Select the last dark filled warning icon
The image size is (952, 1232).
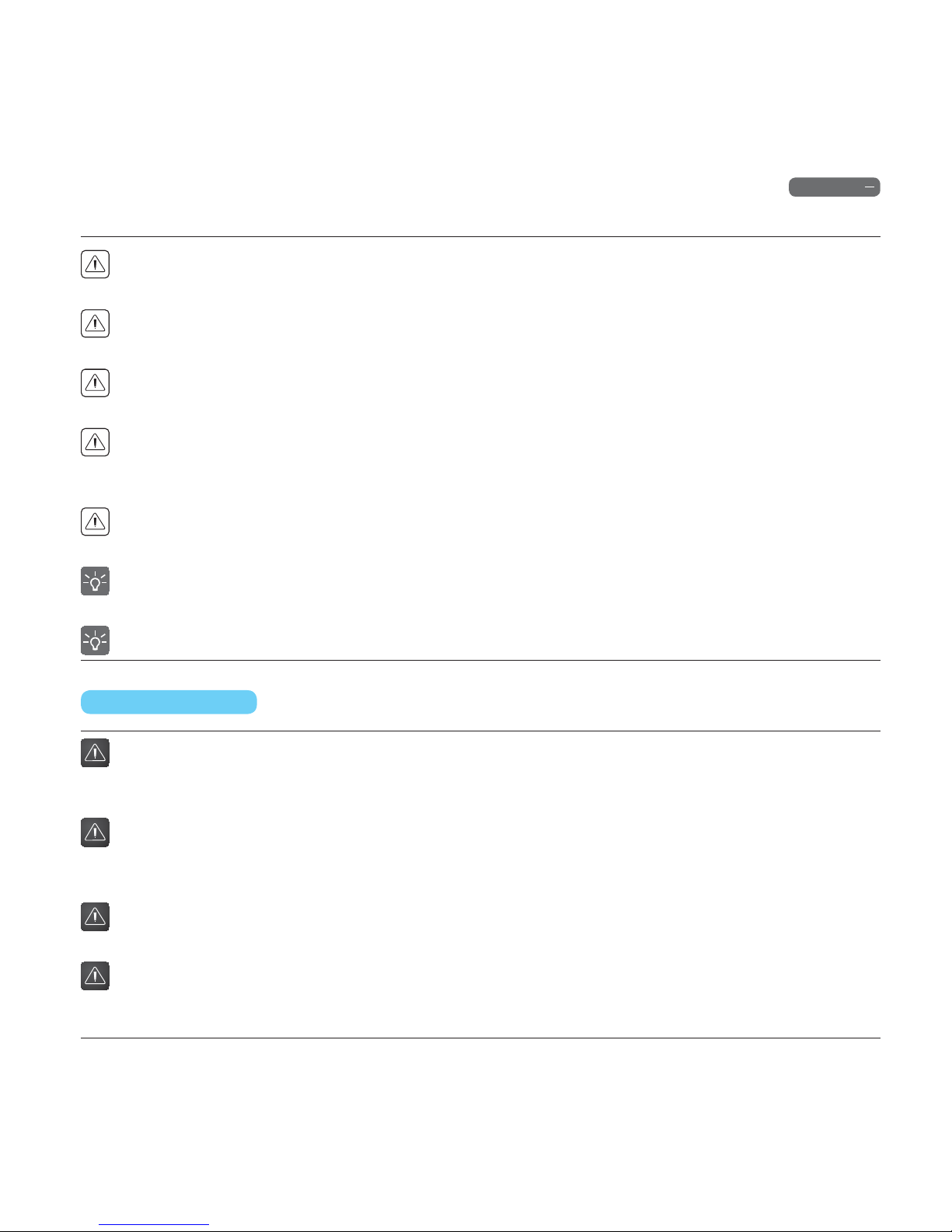click(95, 976)
